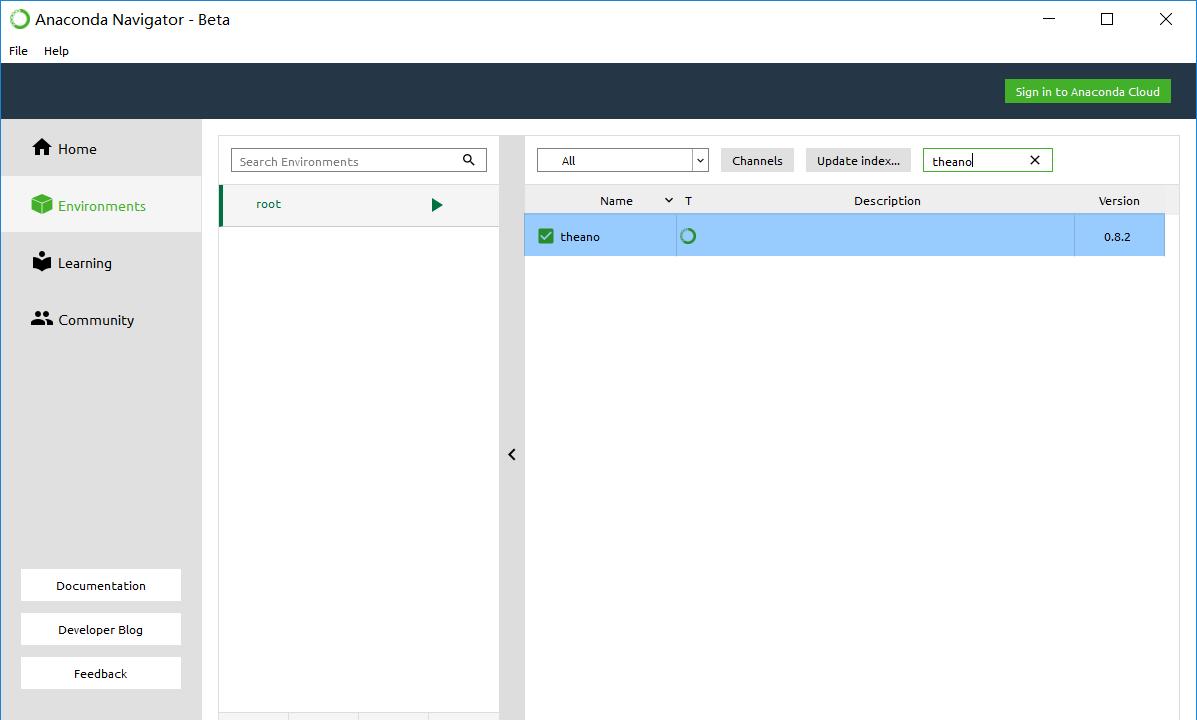The image size is (1197, 720).
Task: Open the Home section
Action: pos(102,148)
